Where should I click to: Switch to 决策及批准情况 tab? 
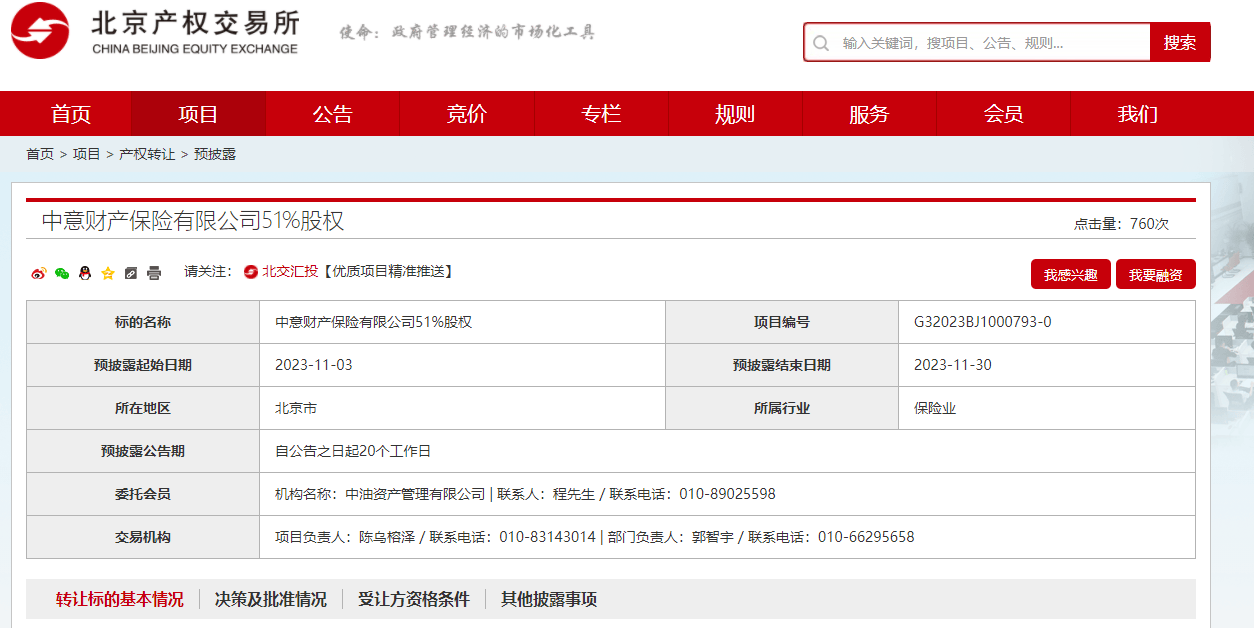tap(271, 600)
